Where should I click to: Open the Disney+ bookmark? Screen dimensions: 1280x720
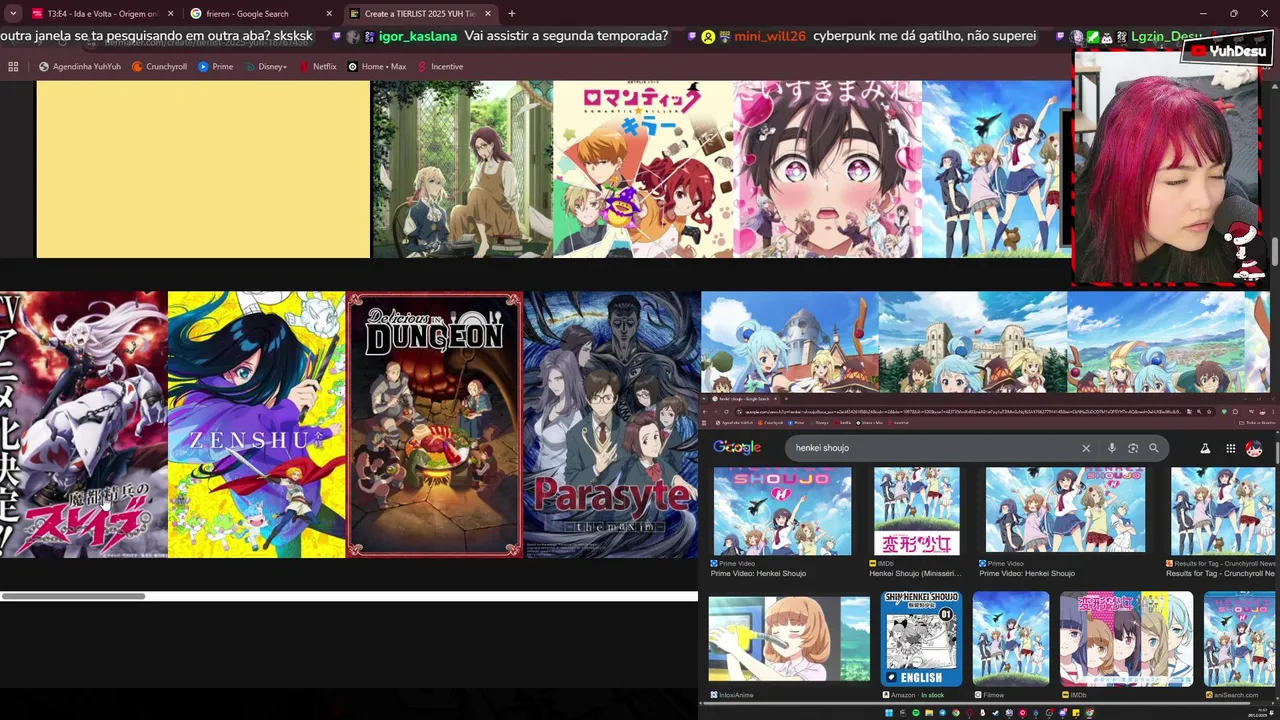coord(265,66)
